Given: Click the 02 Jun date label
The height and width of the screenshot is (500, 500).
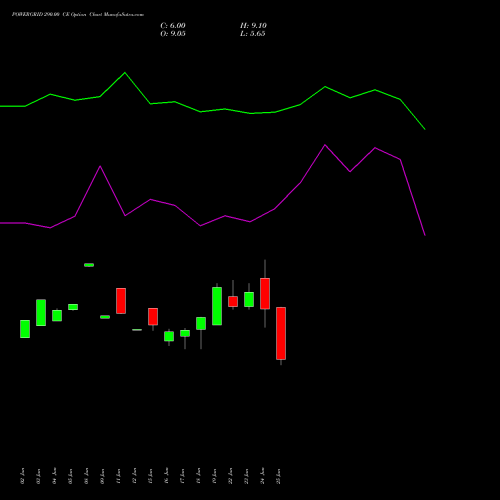Looking at the screenshot, I should (23, 476).
